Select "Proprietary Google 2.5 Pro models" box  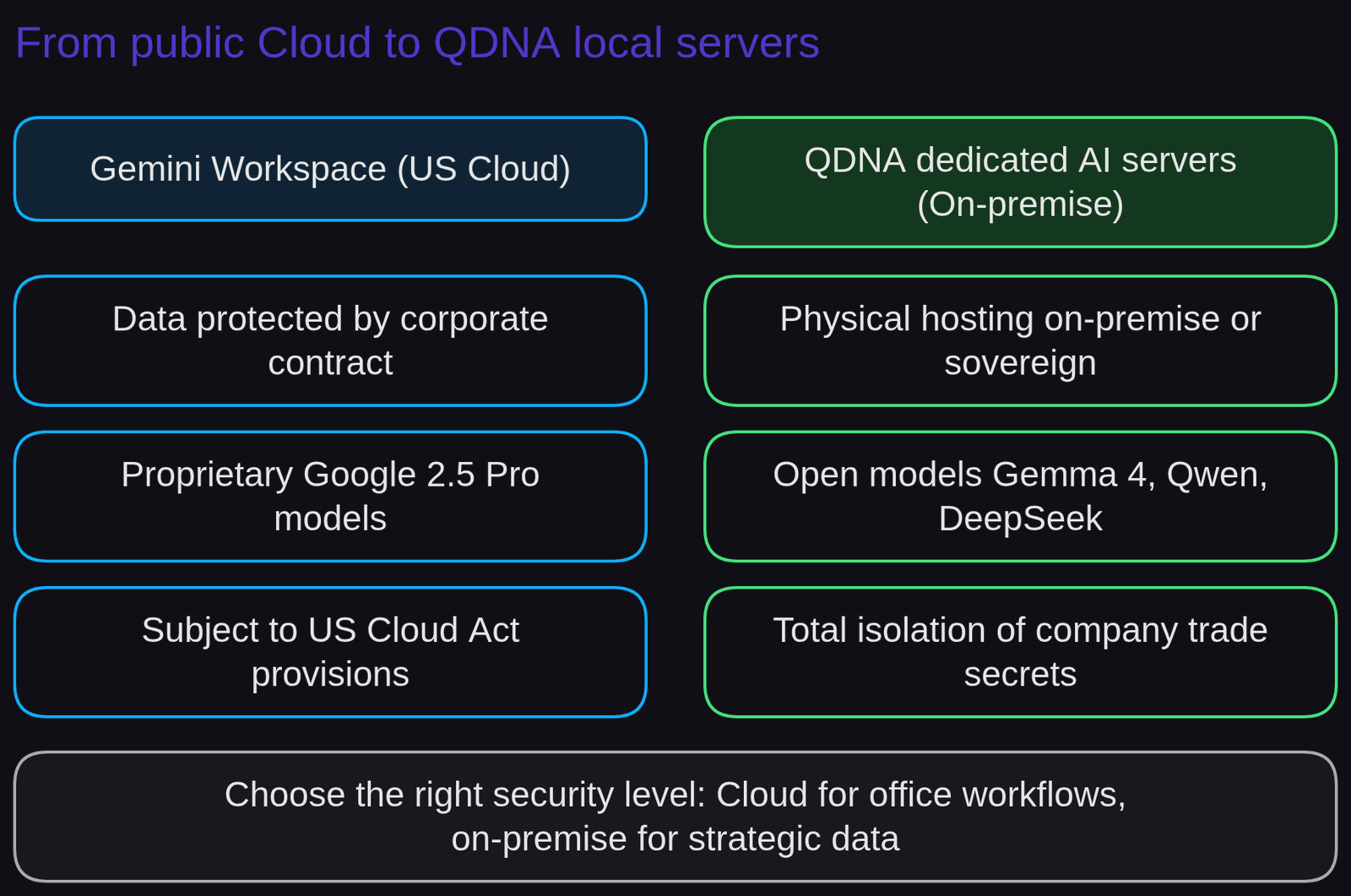[330, 497]
